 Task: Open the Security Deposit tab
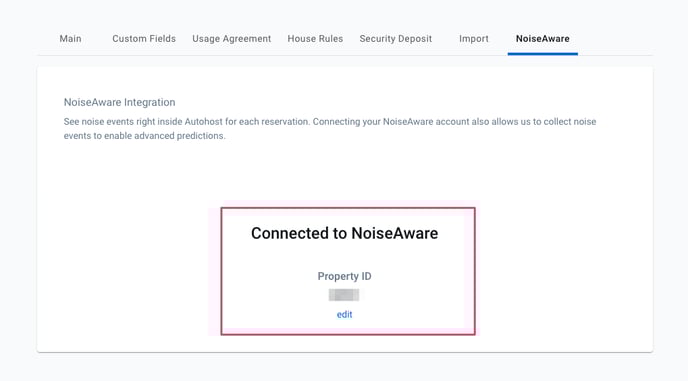pyautogui.click(x=396, y=39)
